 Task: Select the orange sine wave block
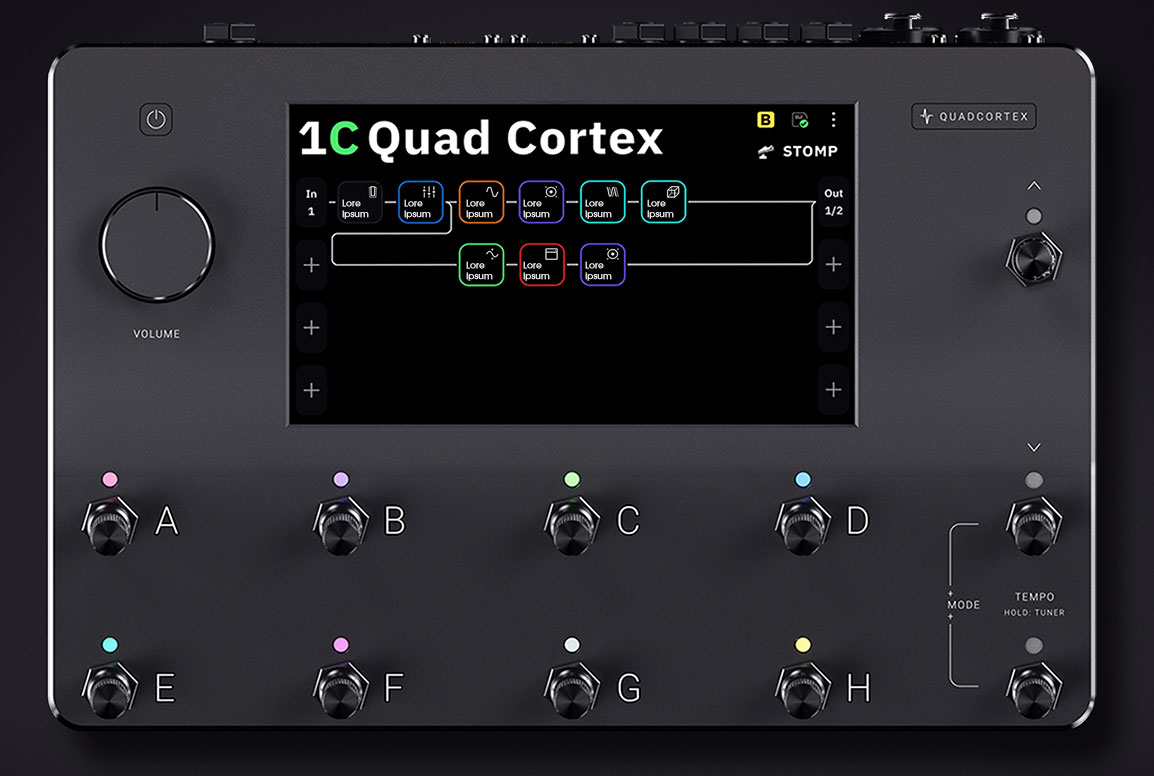pos(481,202)
